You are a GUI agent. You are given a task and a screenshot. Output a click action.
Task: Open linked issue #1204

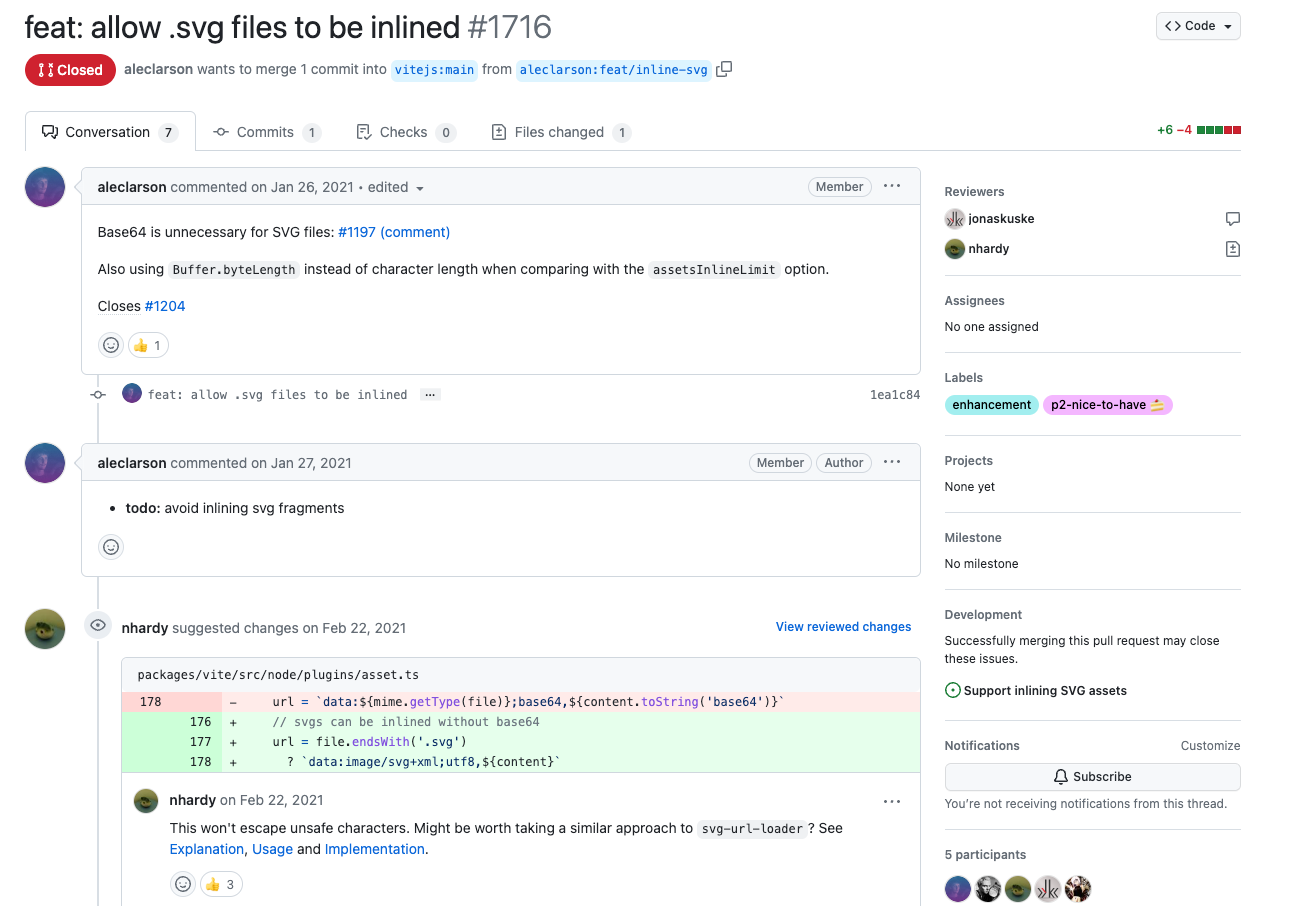click(164, 305)
